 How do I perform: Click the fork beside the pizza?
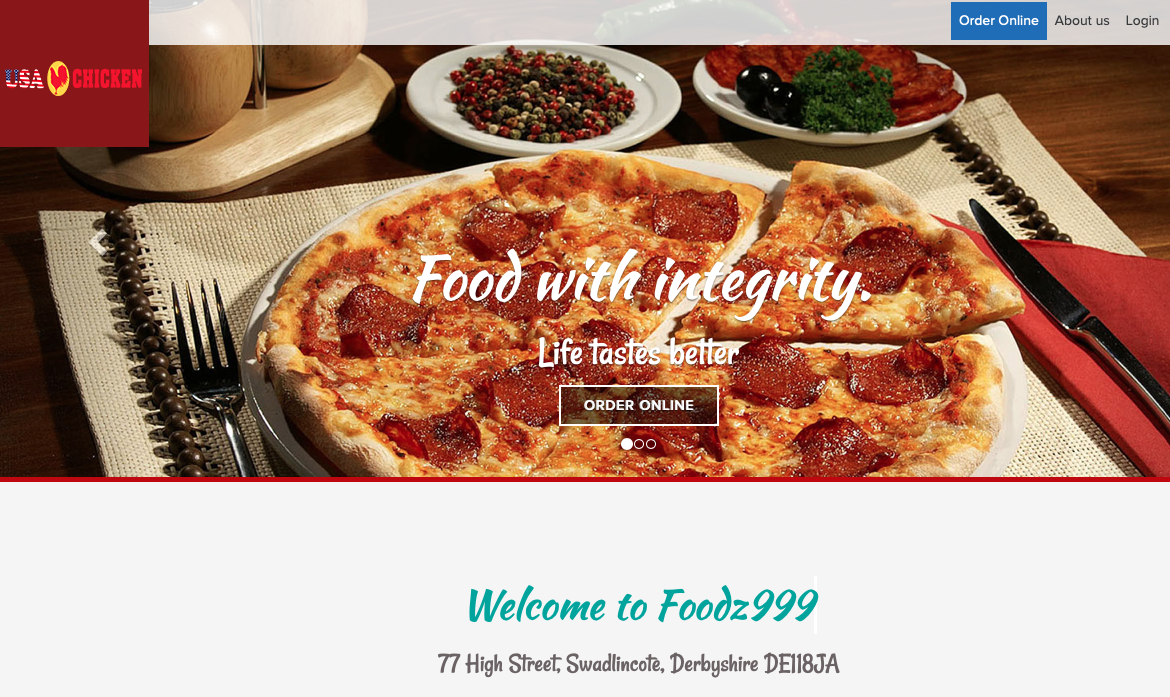(214, 373)
